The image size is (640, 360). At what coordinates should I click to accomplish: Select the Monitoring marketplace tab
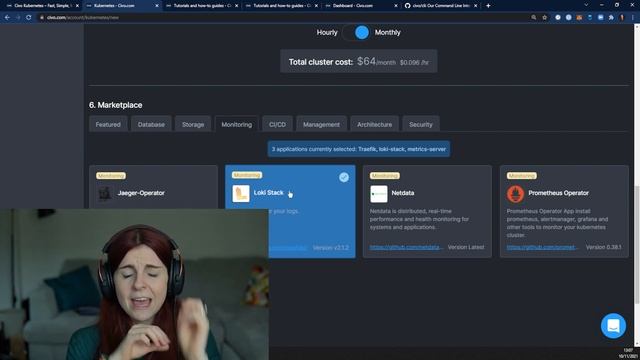pyautogui.click(x=237, y=124)
